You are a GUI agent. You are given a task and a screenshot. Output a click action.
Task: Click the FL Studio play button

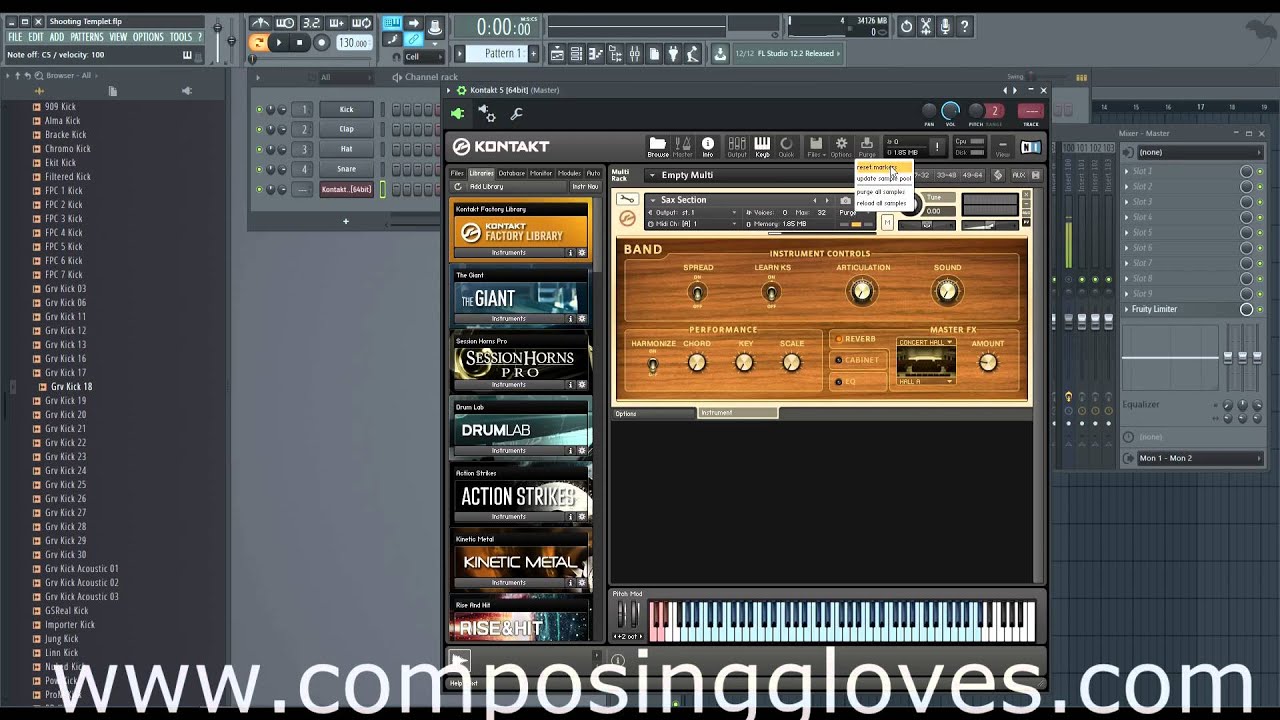[x=279, y=42]
